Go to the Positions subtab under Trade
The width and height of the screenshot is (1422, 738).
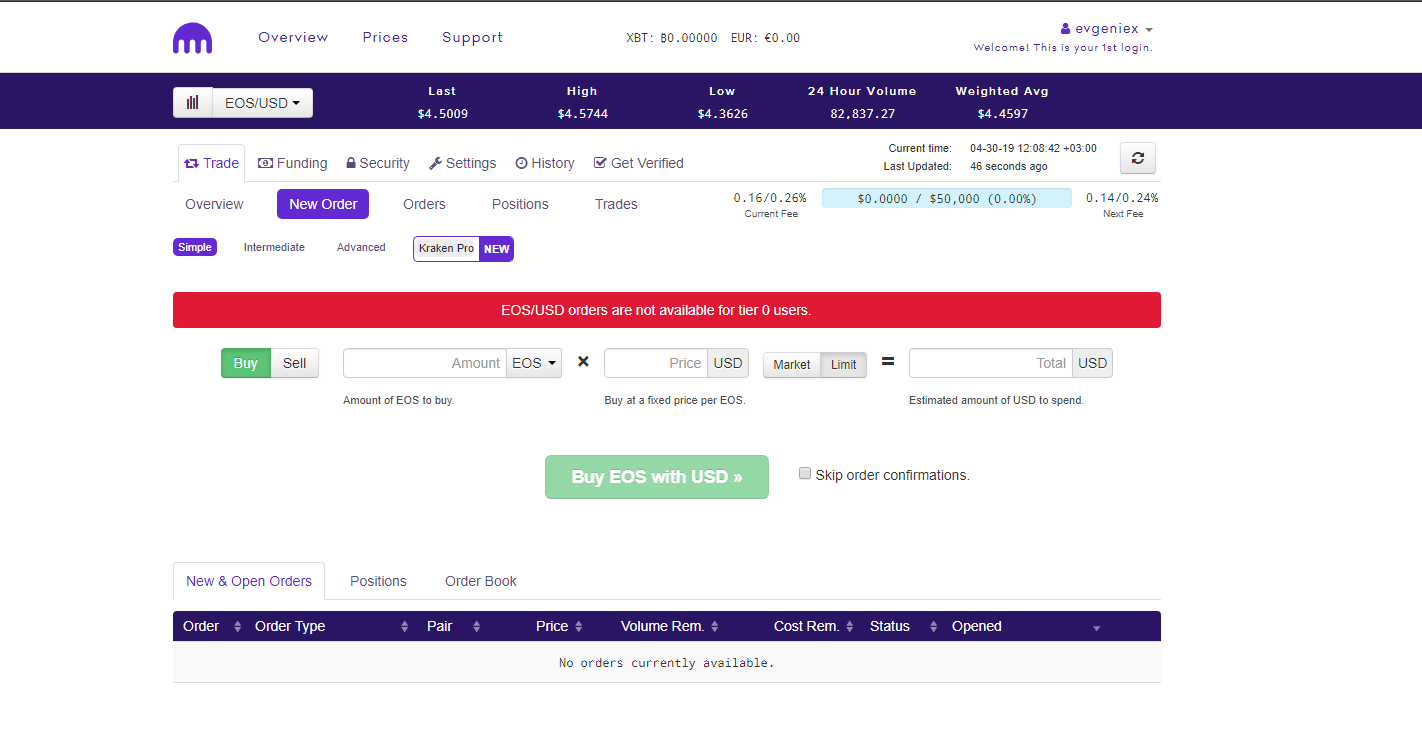520,204
